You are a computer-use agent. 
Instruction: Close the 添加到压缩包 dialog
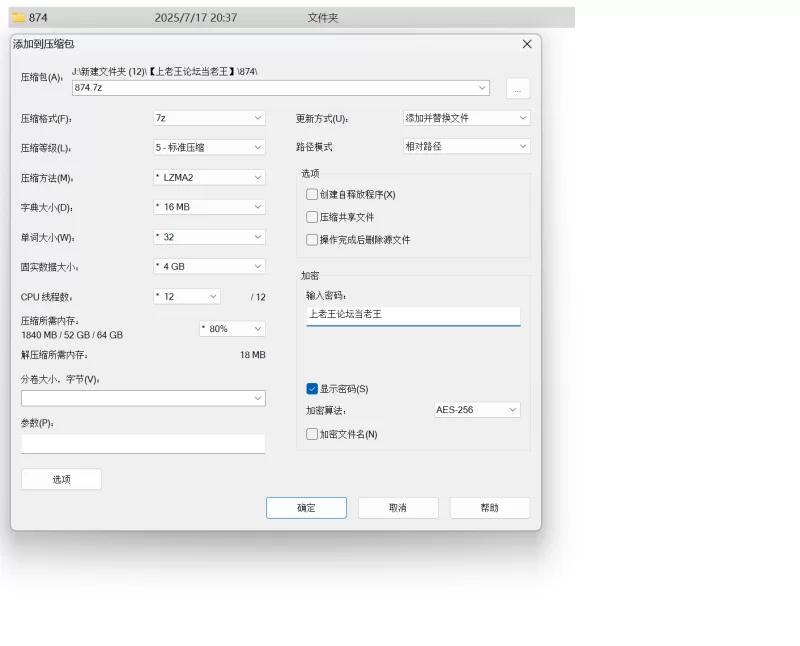point(527,44)
